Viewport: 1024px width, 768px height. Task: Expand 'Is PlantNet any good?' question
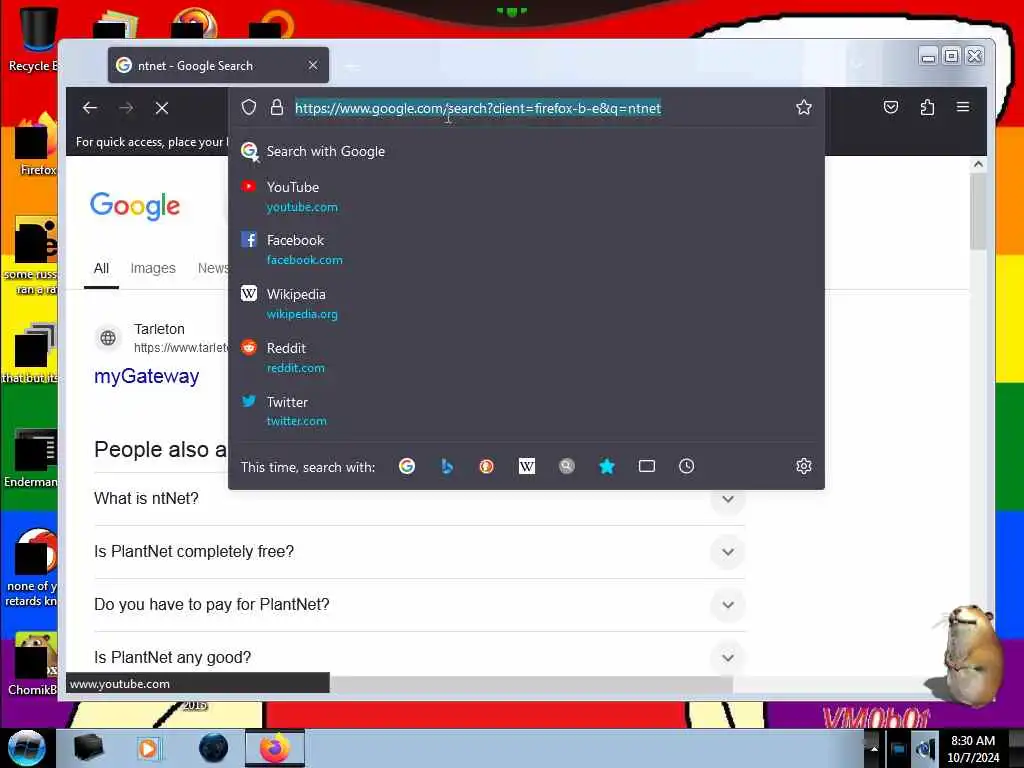pos(419,657)
